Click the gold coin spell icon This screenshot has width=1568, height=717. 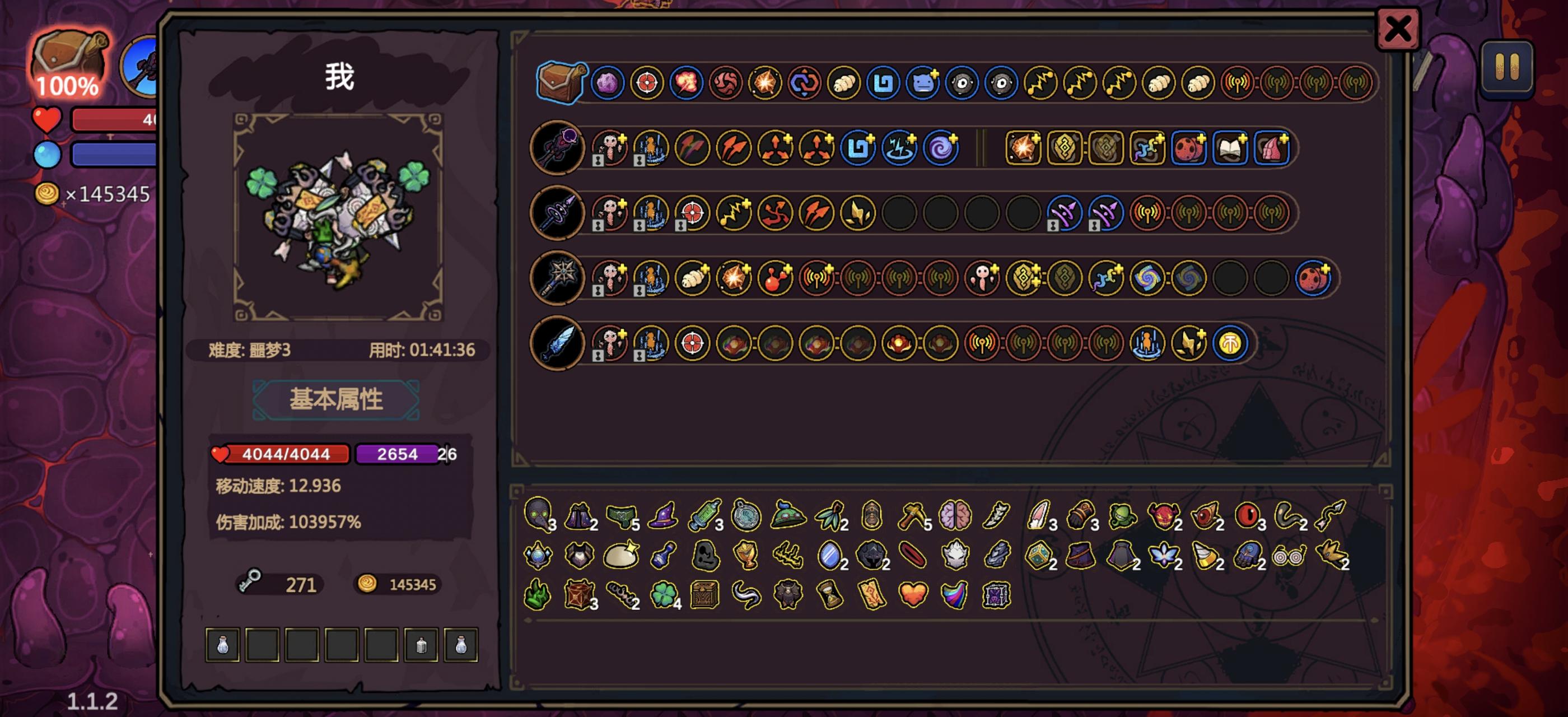[1230, 343]
